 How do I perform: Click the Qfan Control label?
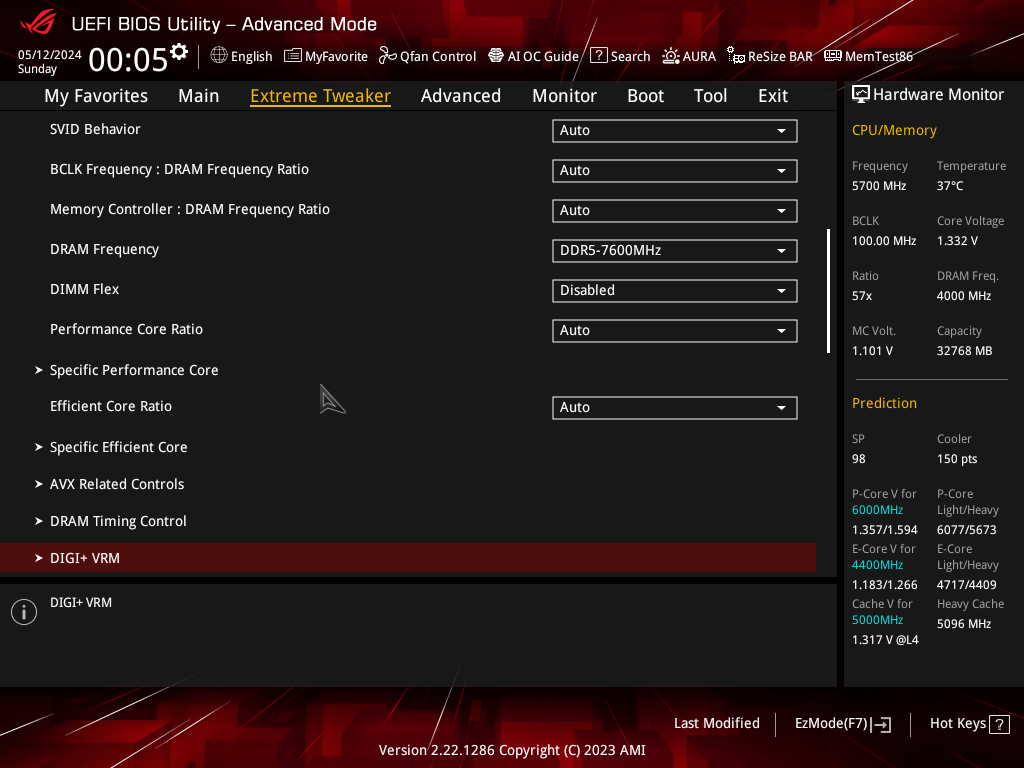pyautogui.click(x=438, y=57)
